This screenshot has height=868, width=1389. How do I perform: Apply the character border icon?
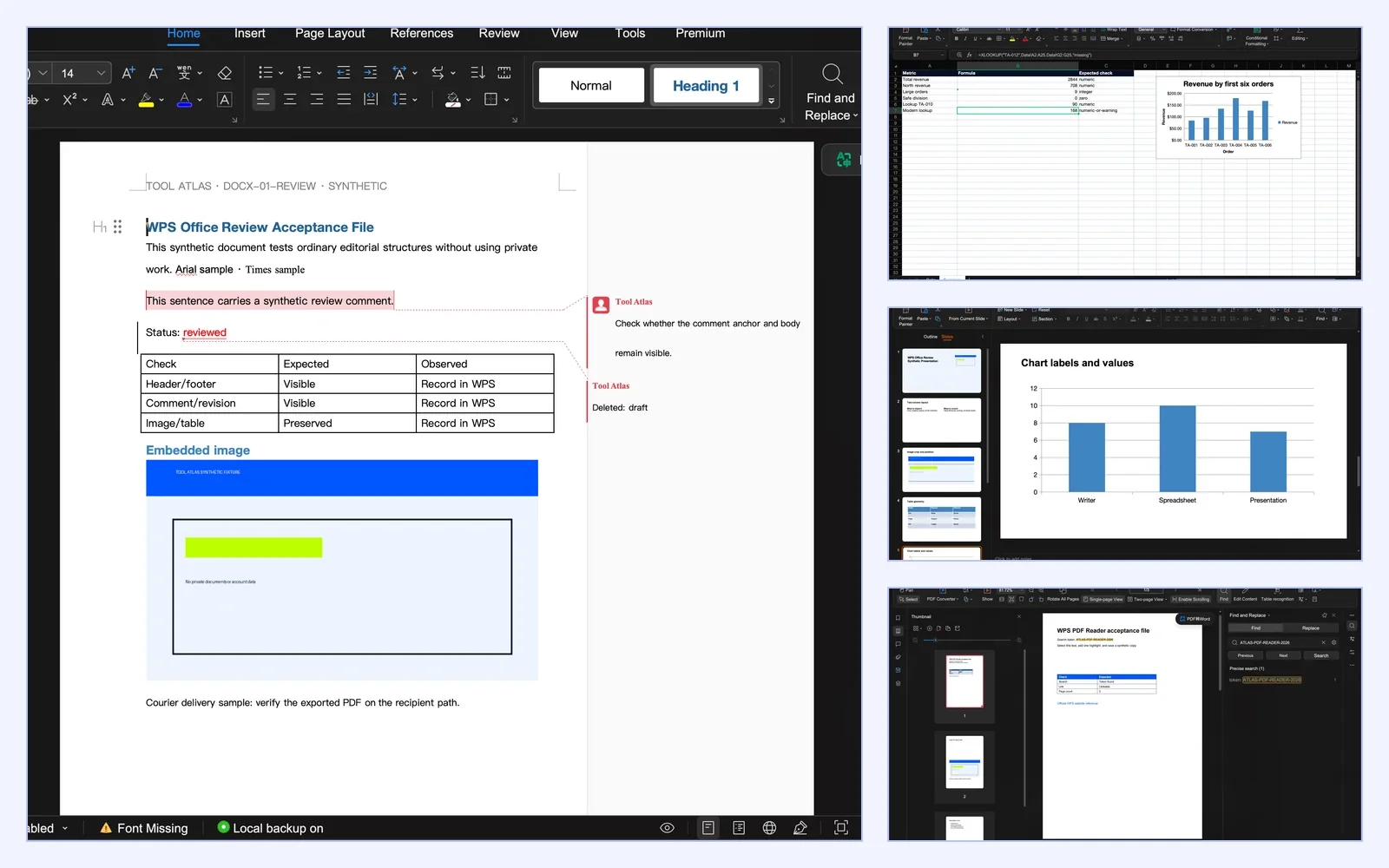click(x=224, y=100)
